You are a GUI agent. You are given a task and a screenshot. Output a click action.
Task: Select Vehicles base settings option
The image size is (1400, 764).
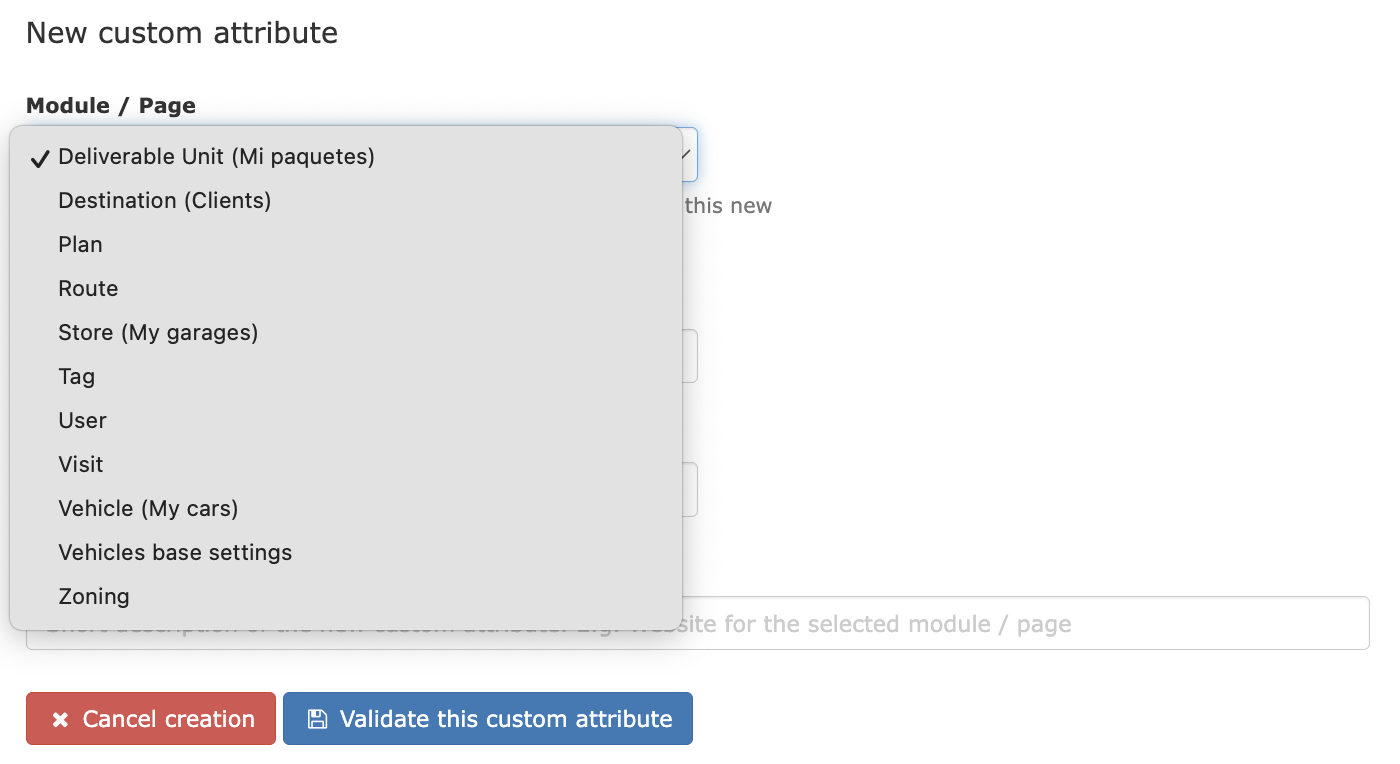[x=175, y=553]
